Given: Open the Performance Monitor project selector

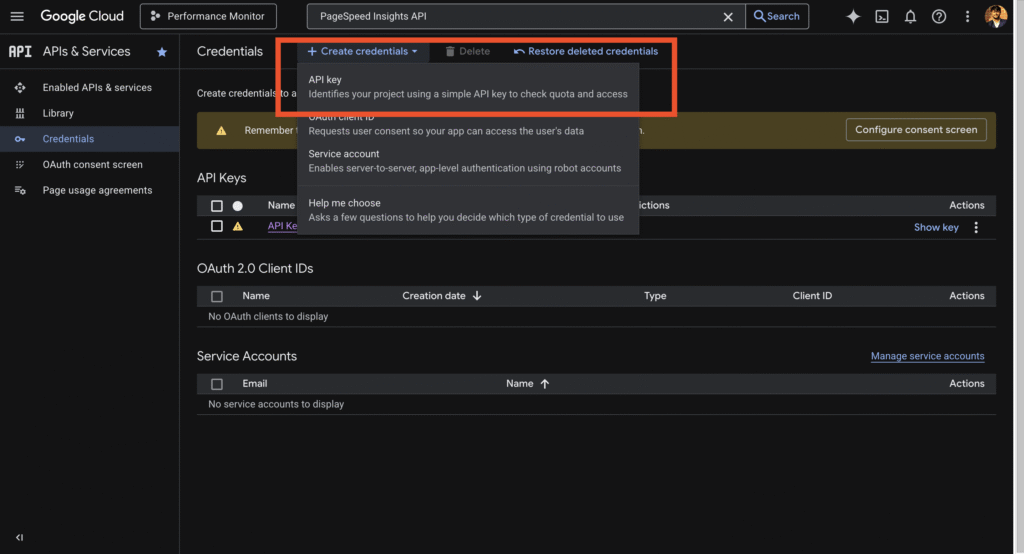Looking at the screenshot, I should pyautogui.click(x=208, y=16).
